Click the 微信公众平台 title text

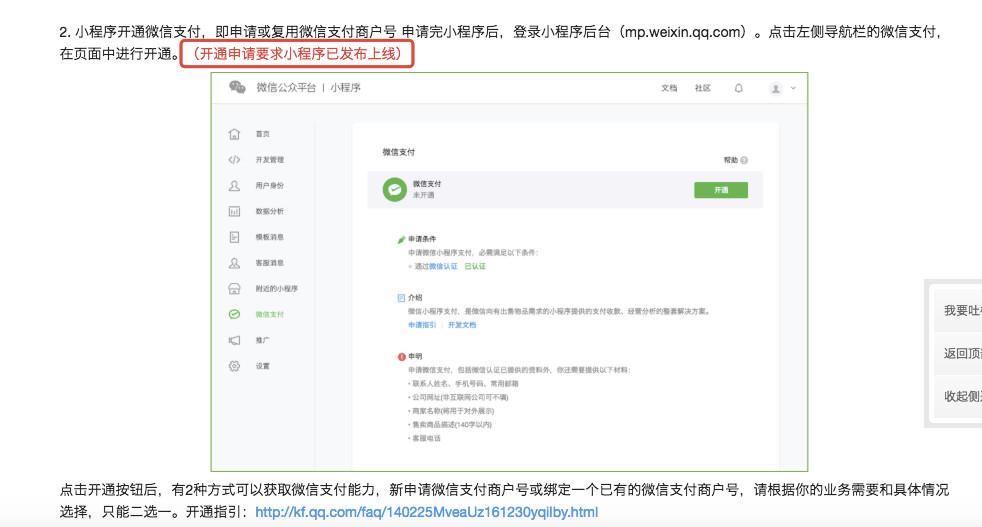(x=286, y=88)
